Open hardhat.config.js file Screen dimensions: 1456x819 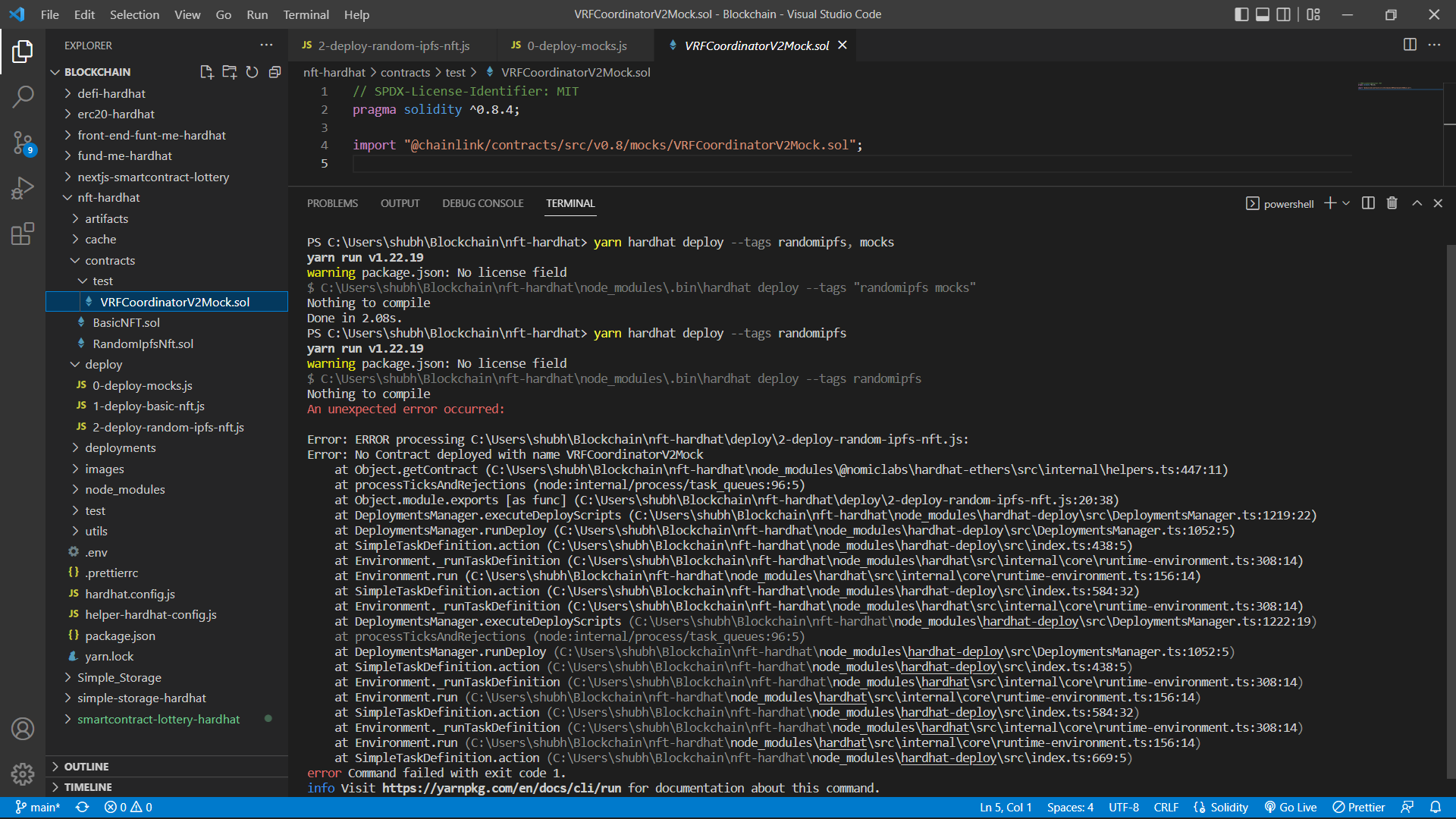pyautogui.click(x=130, y=594)
